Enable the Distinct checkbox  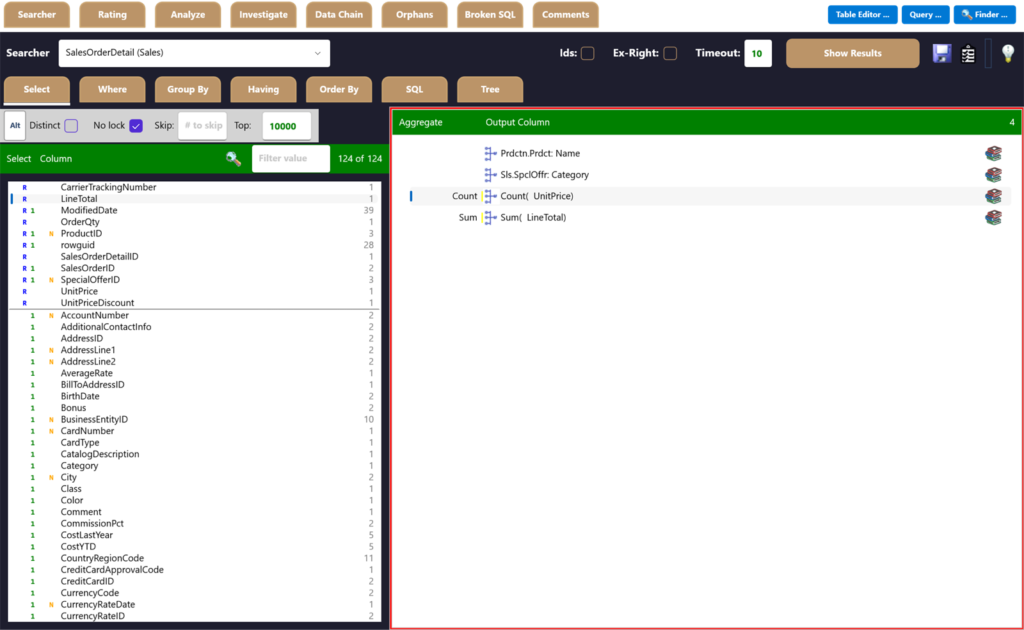pyautogui.click(x=71, y=125)
